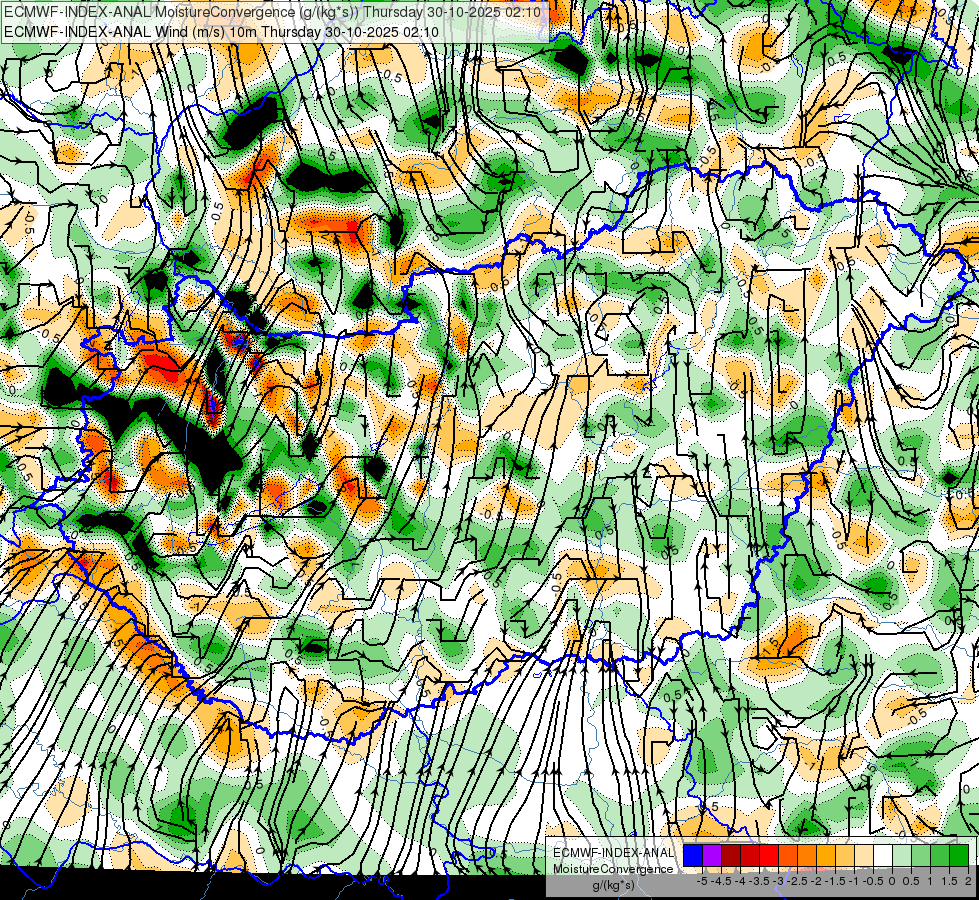979x900 pixels.
Task: Click the '2' legend tick label
Action: [968, 881]
